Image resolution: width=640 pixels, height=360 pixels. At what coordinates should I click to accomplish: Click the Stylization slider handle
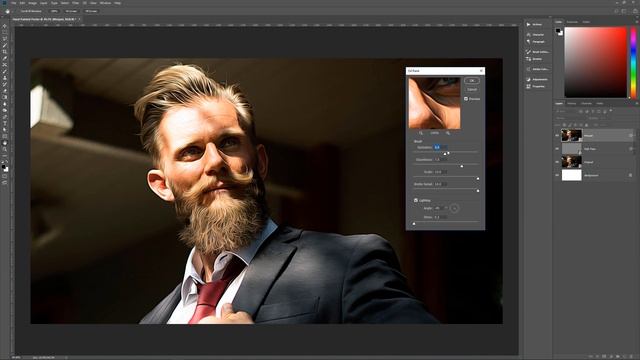(x=445, y=153)
